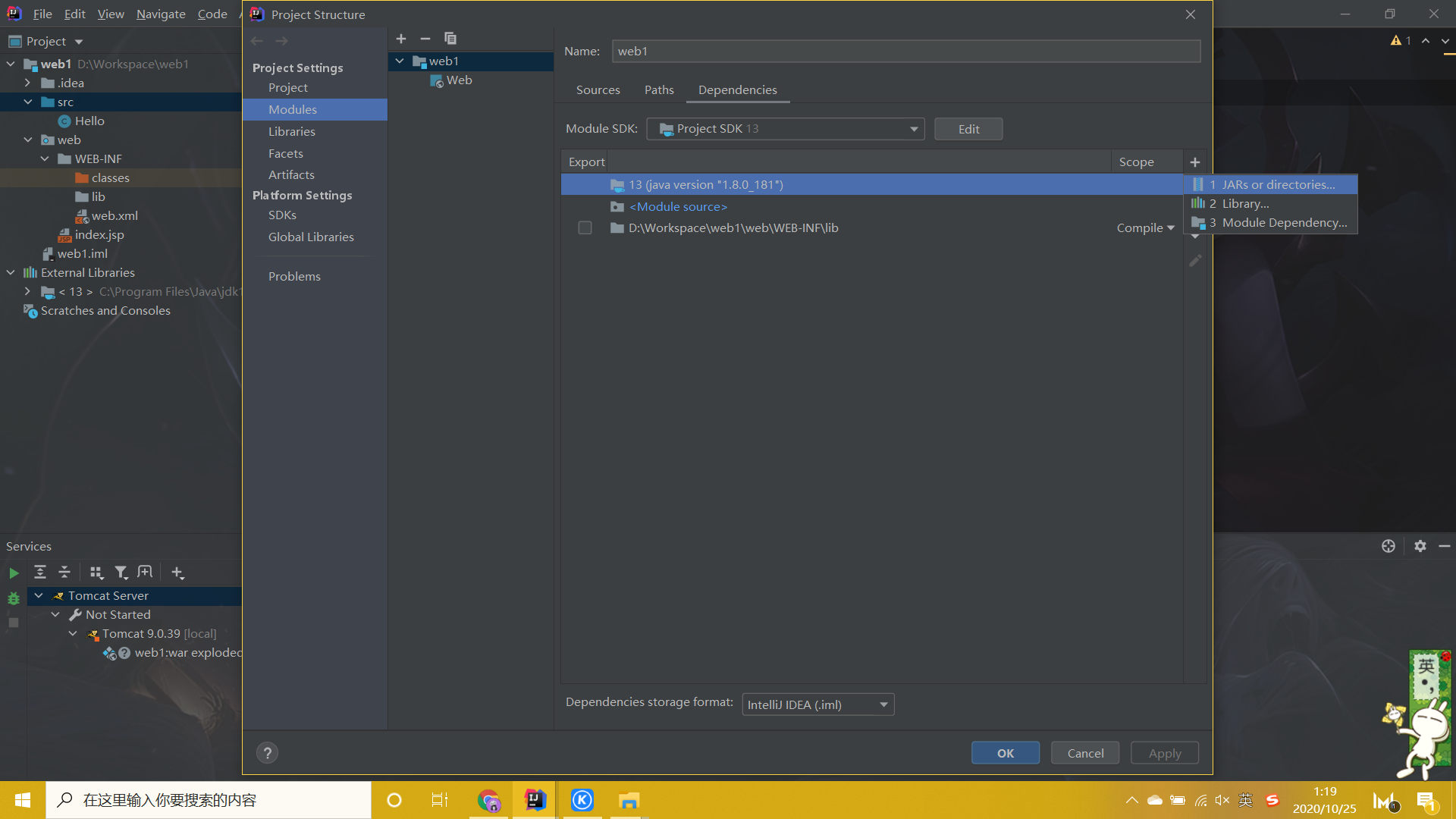Screen dimensions: 1456x819
Task: Edit dependency pencil icon
Action: pyautogui.click(x=1195, y=261)
